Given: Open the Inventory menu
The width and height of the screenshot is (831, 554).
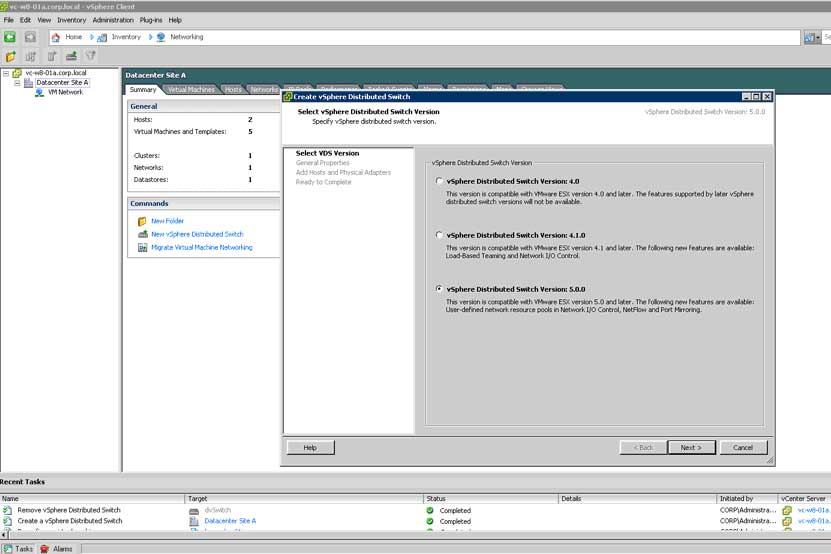Looking at the screenshot, I should (x=72, y=20).
